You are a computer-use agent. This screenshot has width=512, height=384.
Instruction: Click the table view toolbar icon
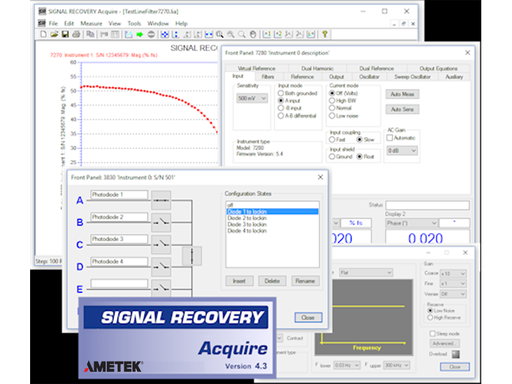115,34
